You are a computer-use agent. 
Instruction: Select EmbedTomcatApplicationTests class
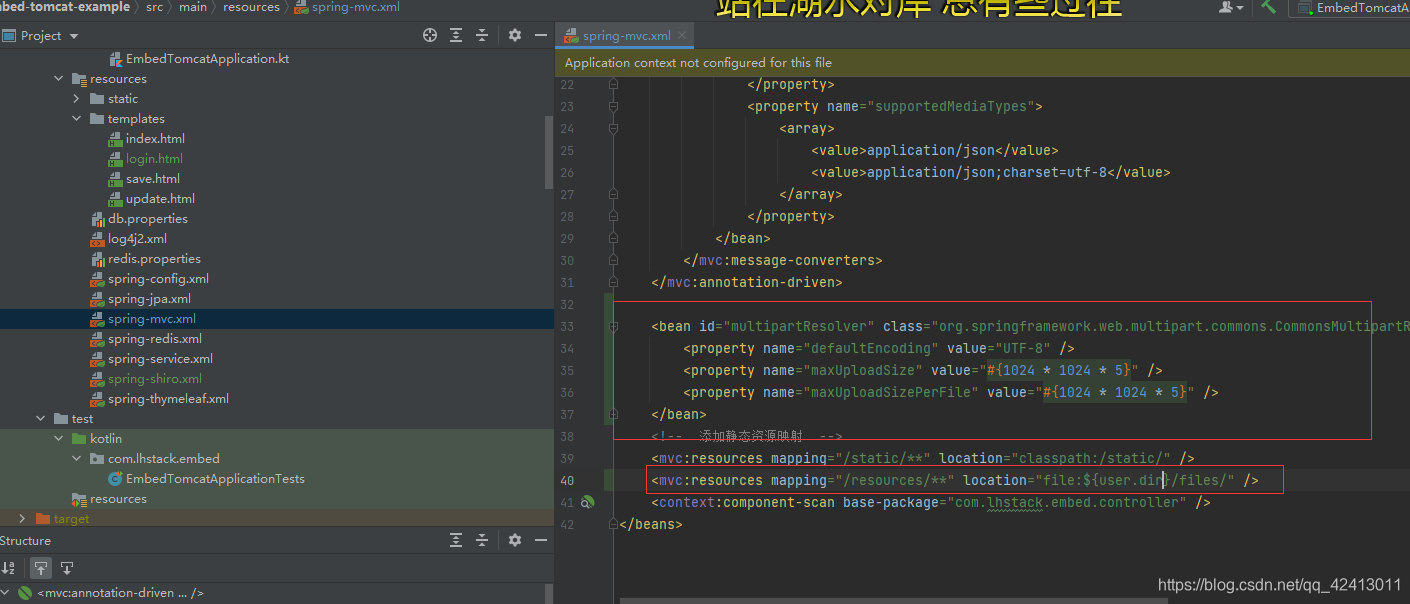tap(215, 479)
